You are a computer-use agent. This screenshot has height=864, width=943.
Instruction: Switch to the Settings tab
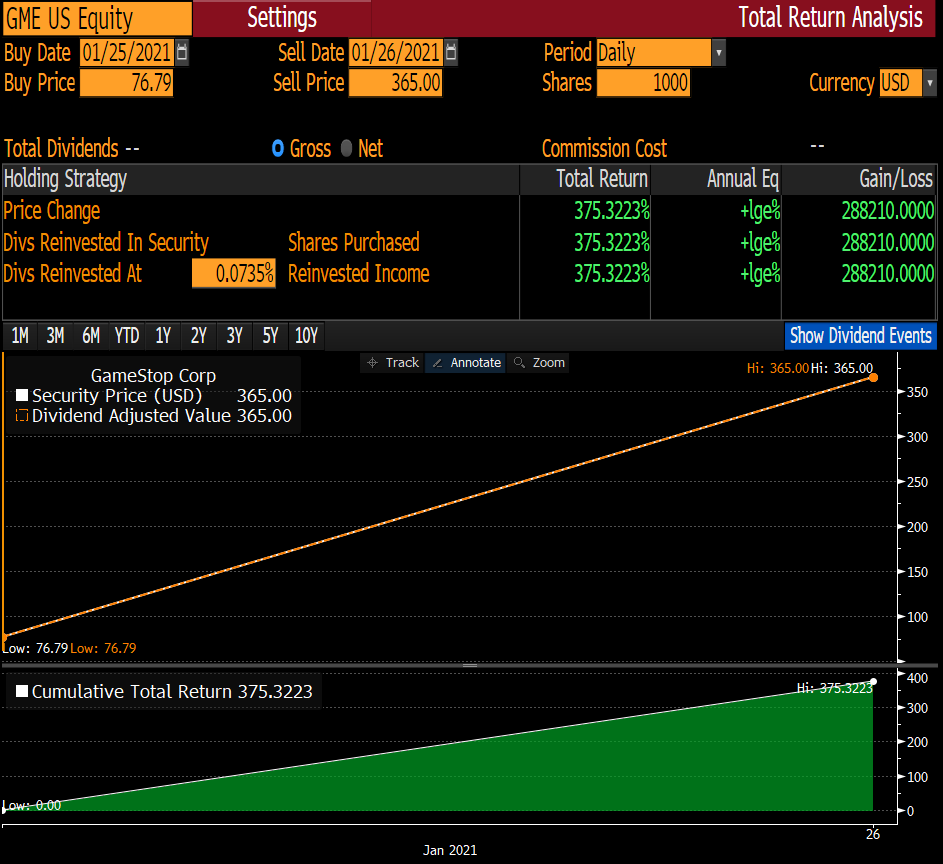coord(280,17)
